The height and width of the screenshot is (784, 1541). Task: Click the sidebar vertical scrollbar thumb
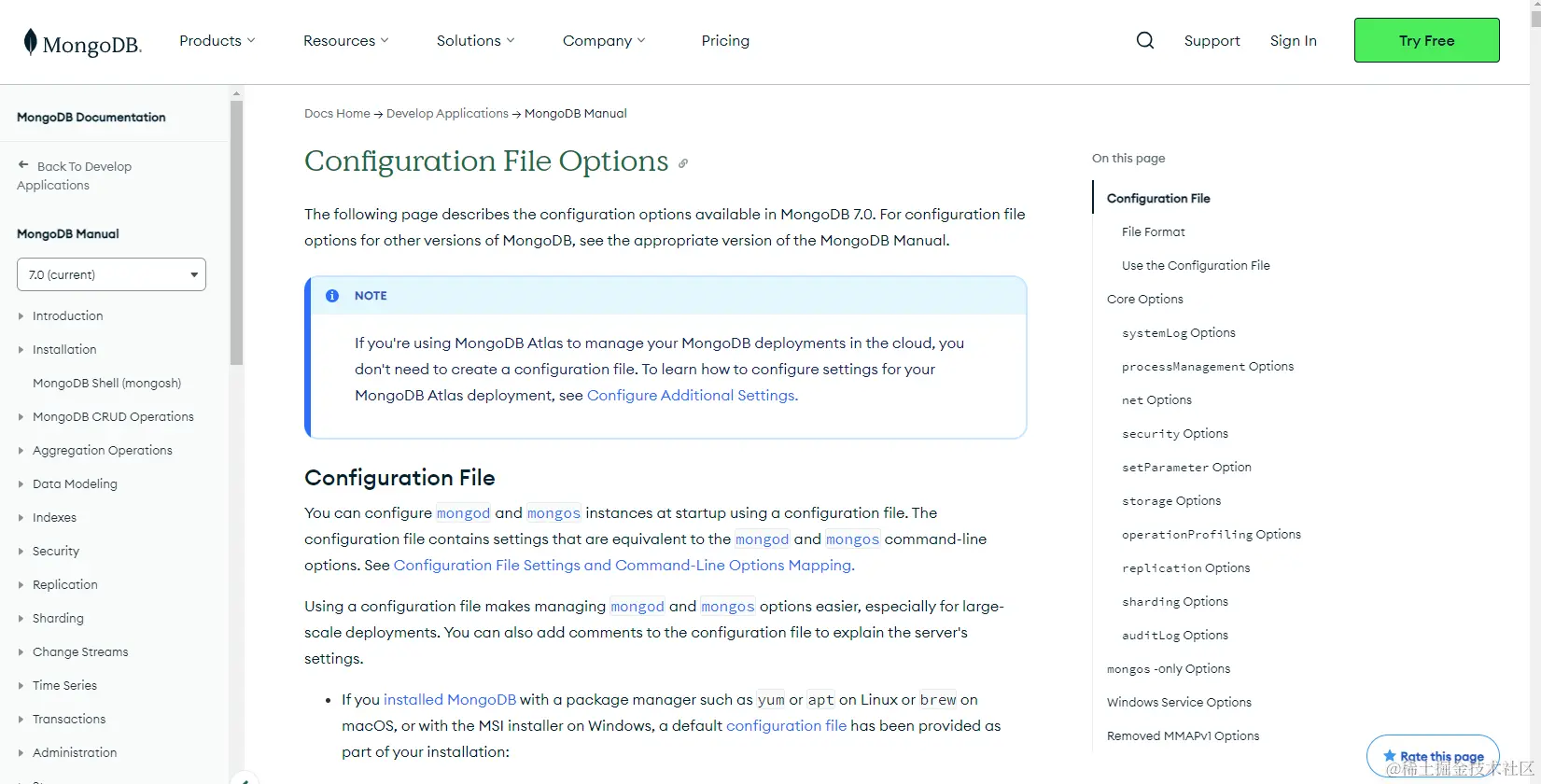pyautogui.click(x=236, y=231)
